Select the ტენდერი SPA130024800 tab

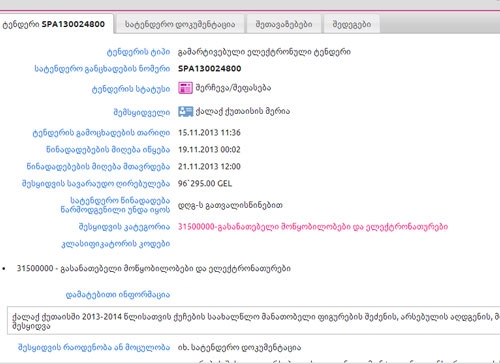[x=56, y=24]
